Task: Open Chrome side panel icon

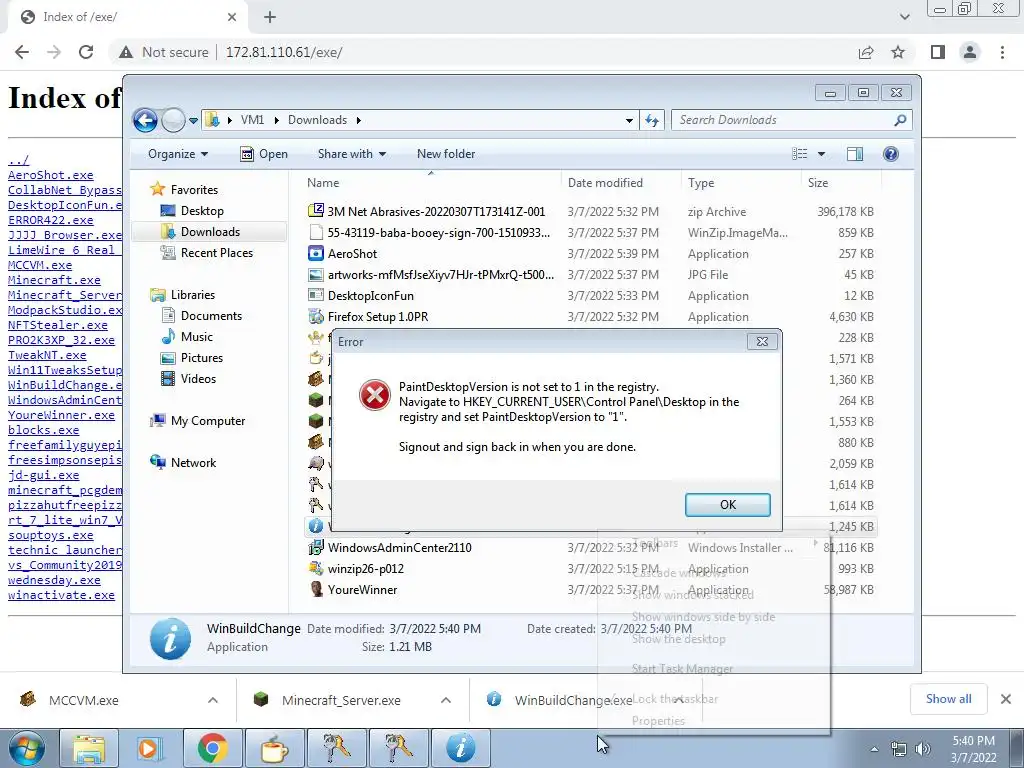Action: [x=938, y=52]
